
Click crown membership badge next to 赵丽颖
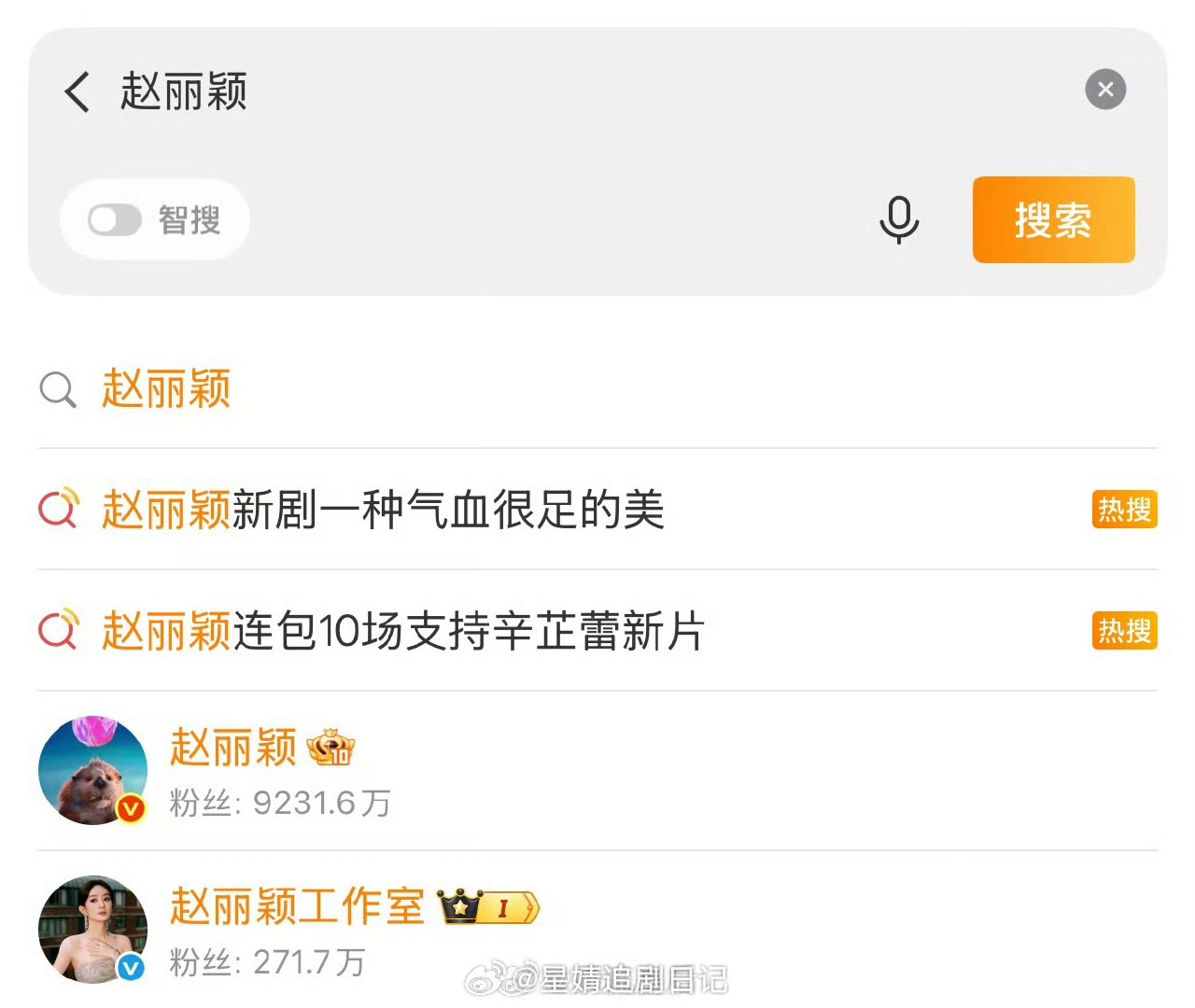tap(331, 748)
